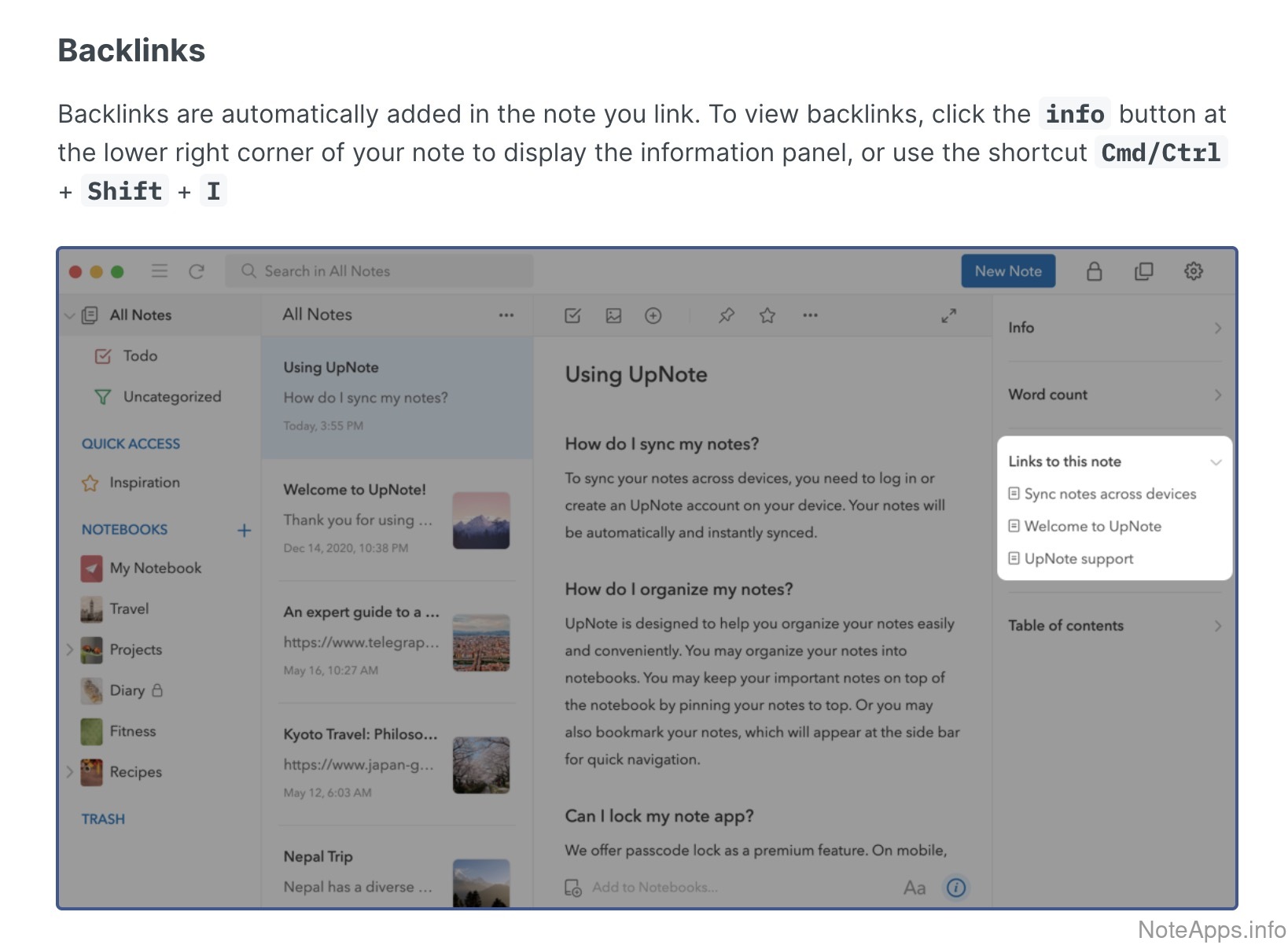Bookmark note with the star icon
This screenshot has width=1288, height=945.
(767, 316)
